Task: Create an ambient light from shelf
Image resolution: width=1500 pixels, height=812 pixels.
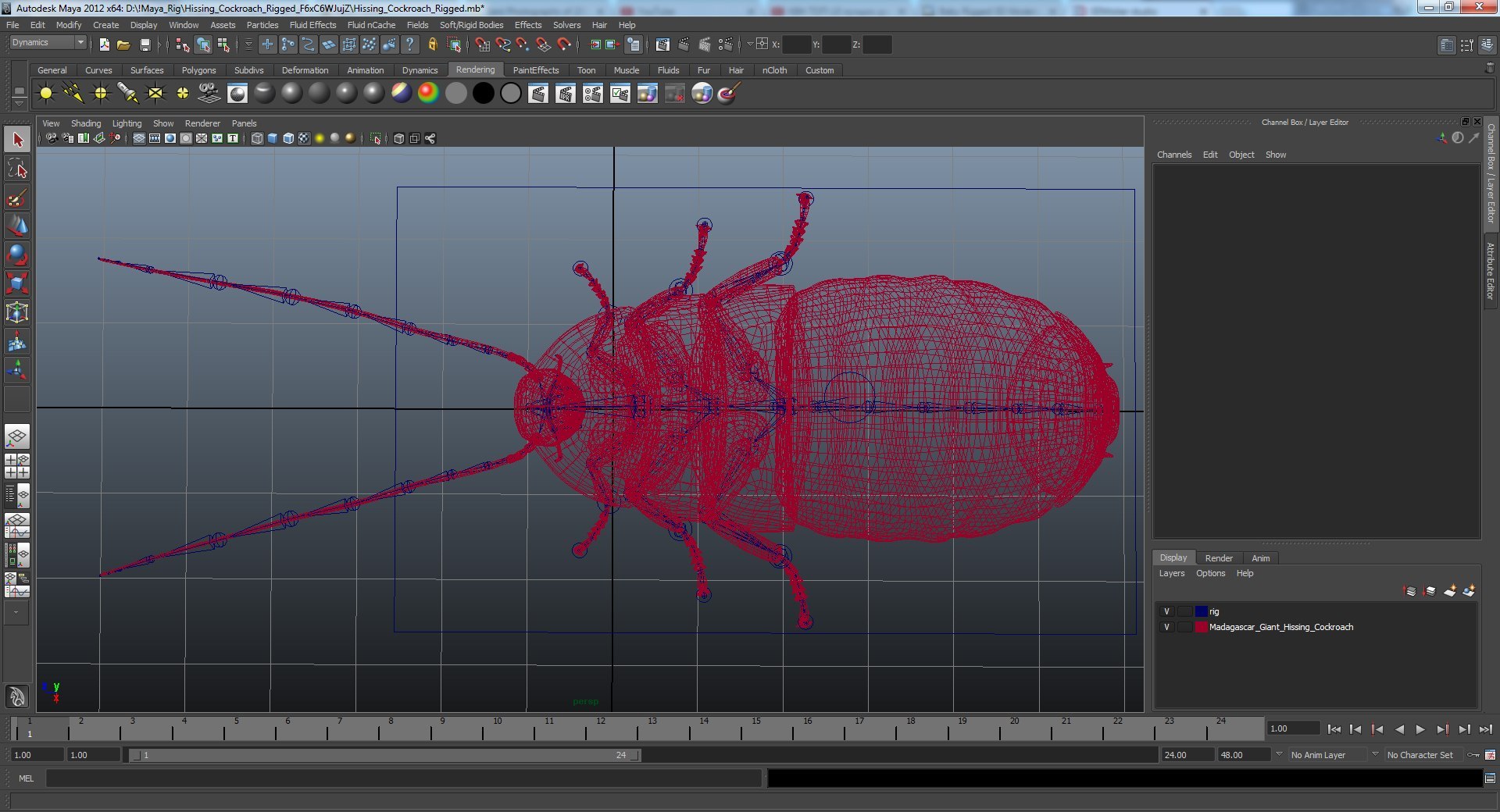Action: coord(46,94)
